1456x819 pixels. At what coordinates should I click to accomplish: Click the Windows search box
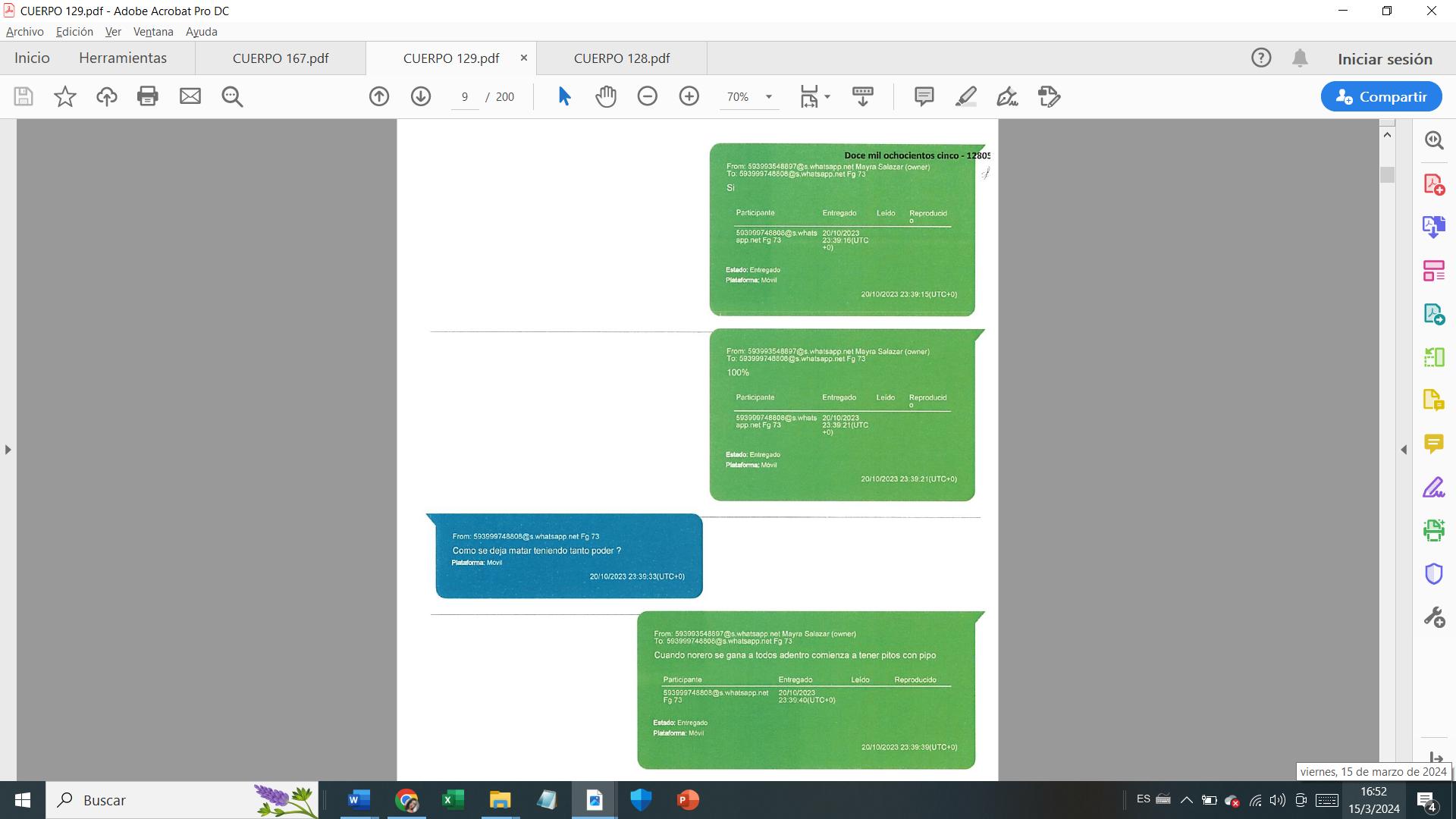pos(182,800)
